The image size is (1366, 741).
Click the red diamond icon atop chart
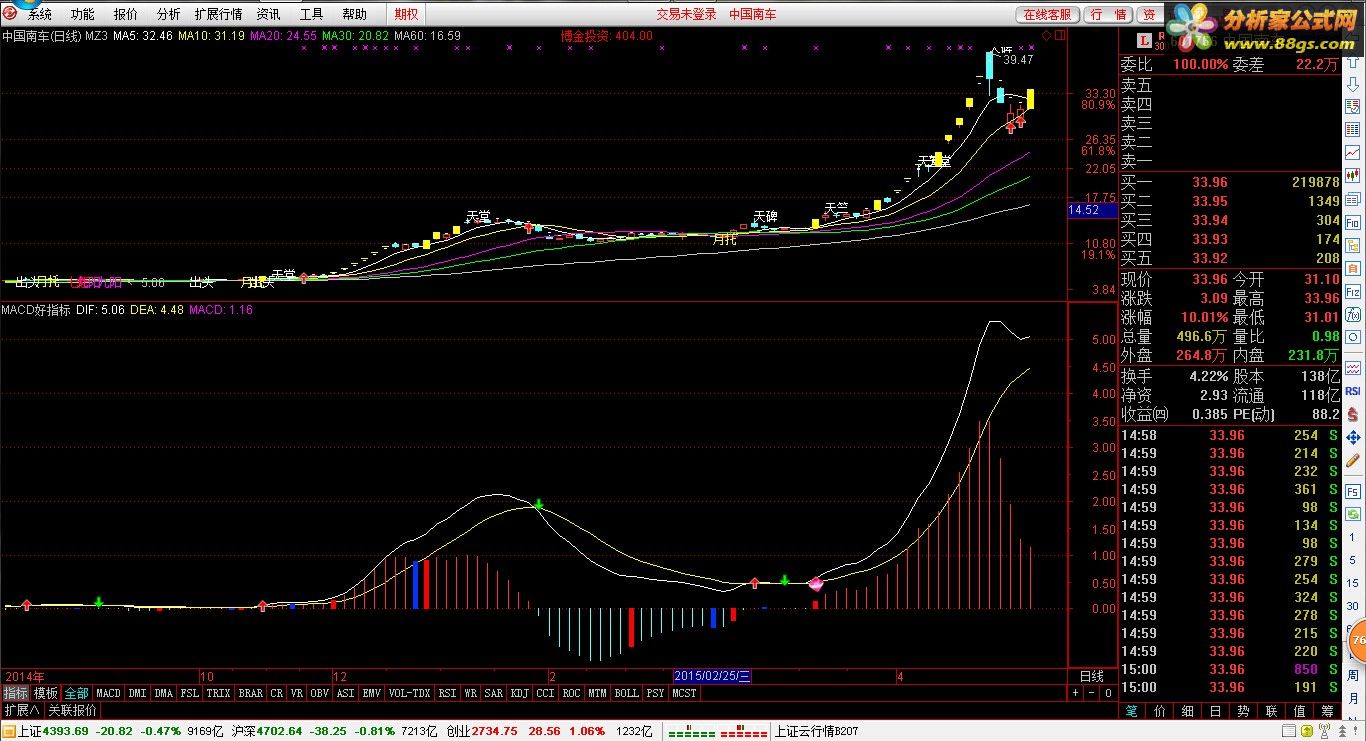click(1046, 35)
